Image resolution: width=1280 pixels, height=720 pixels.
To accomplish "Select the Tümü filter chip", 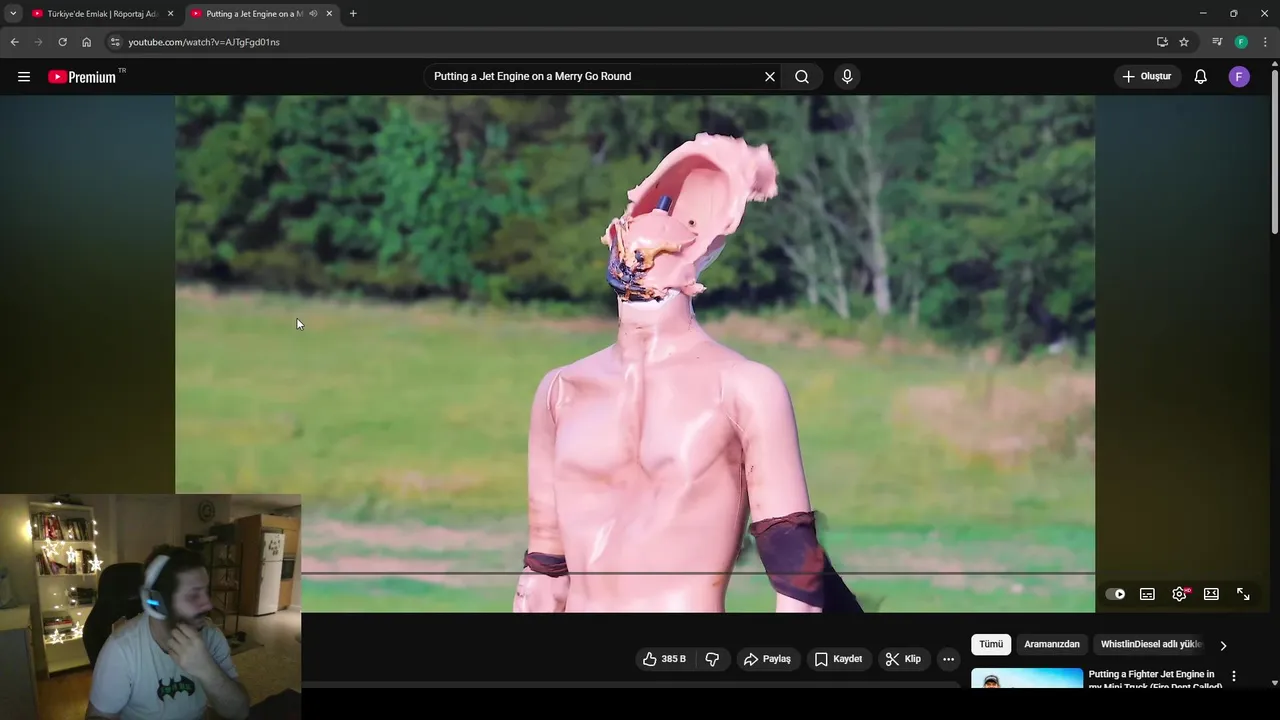I will 991,645.
